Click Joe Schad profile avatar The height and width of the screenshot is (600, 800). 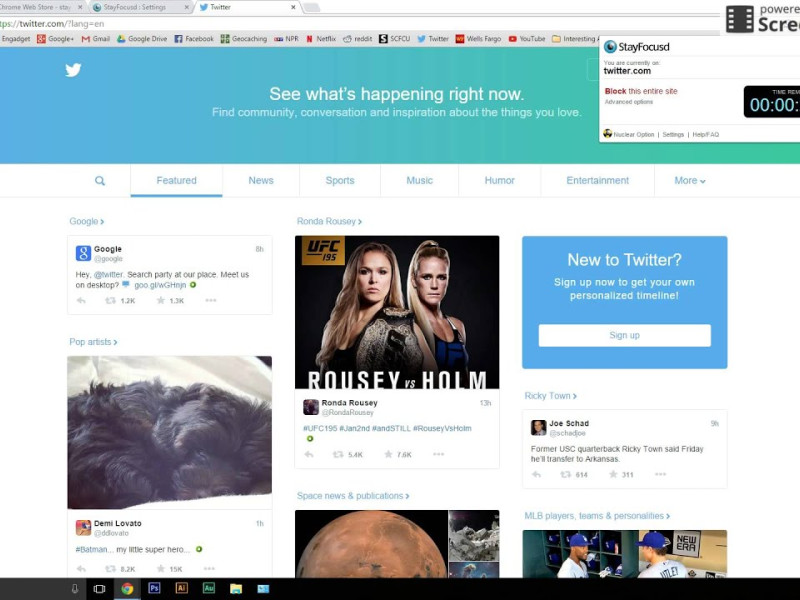(538, 428)
